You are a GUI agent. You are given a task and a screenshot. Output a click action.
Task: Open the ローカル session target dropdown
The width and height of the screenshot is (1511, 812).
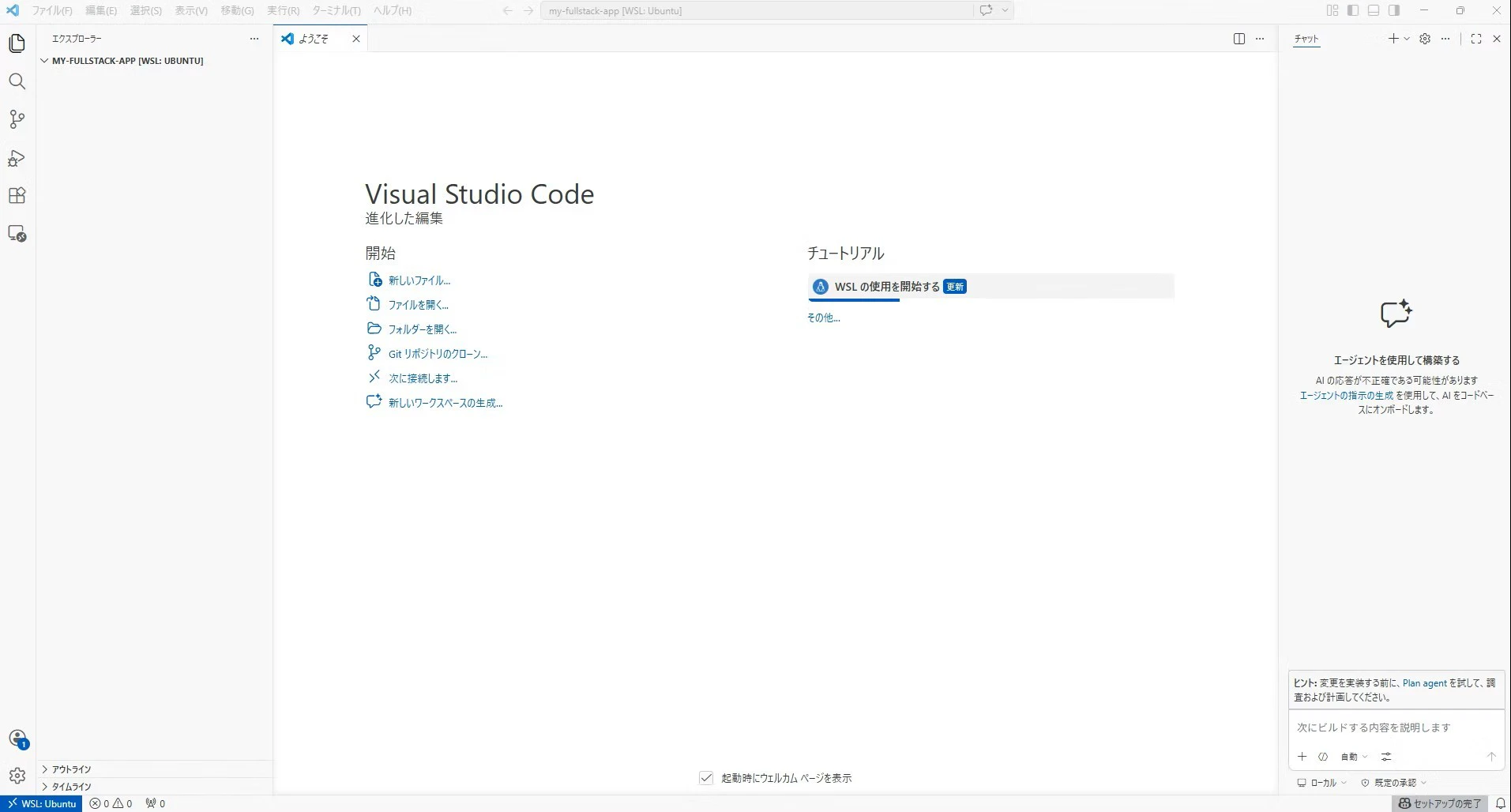(1322, 783)
